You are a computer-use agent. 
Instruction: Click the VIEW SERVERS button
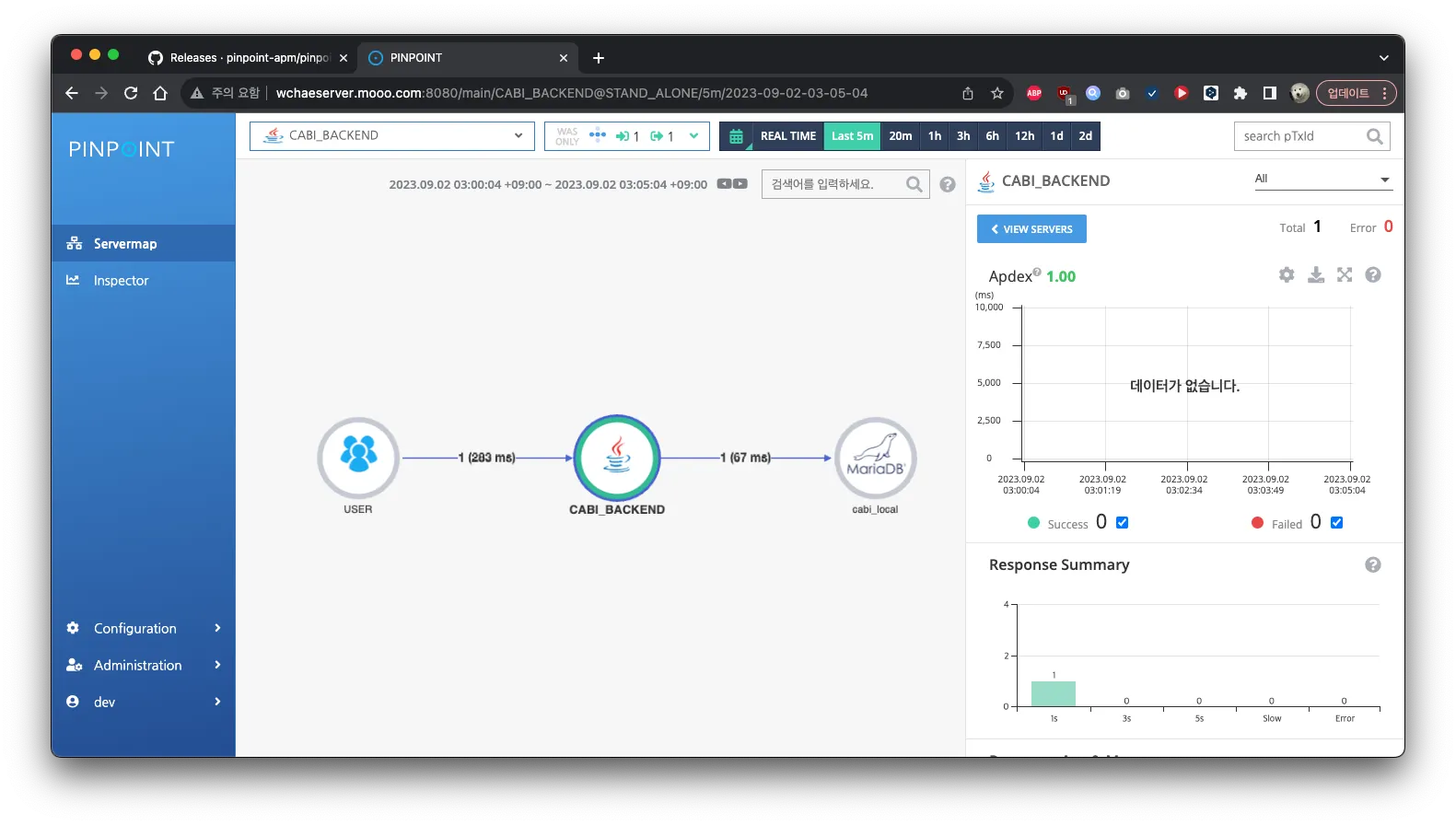coord(1031,229)
